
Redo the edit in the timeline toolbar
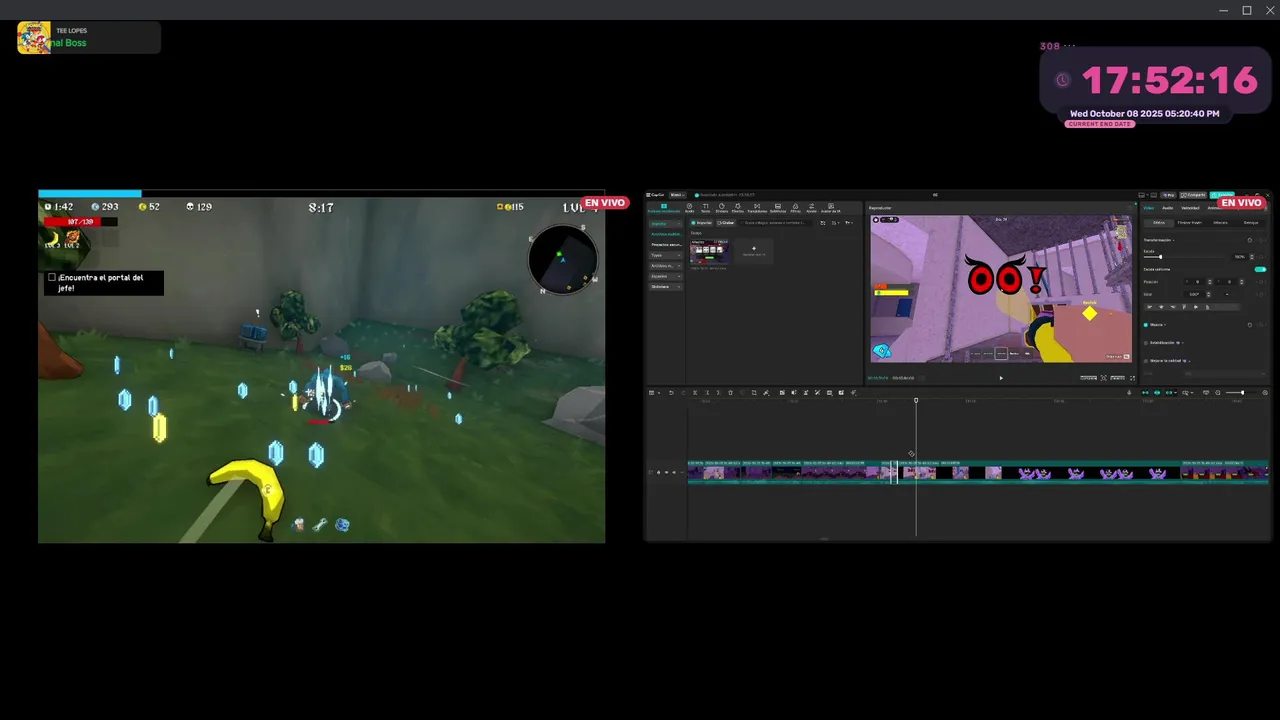click(x=683, y=392)
